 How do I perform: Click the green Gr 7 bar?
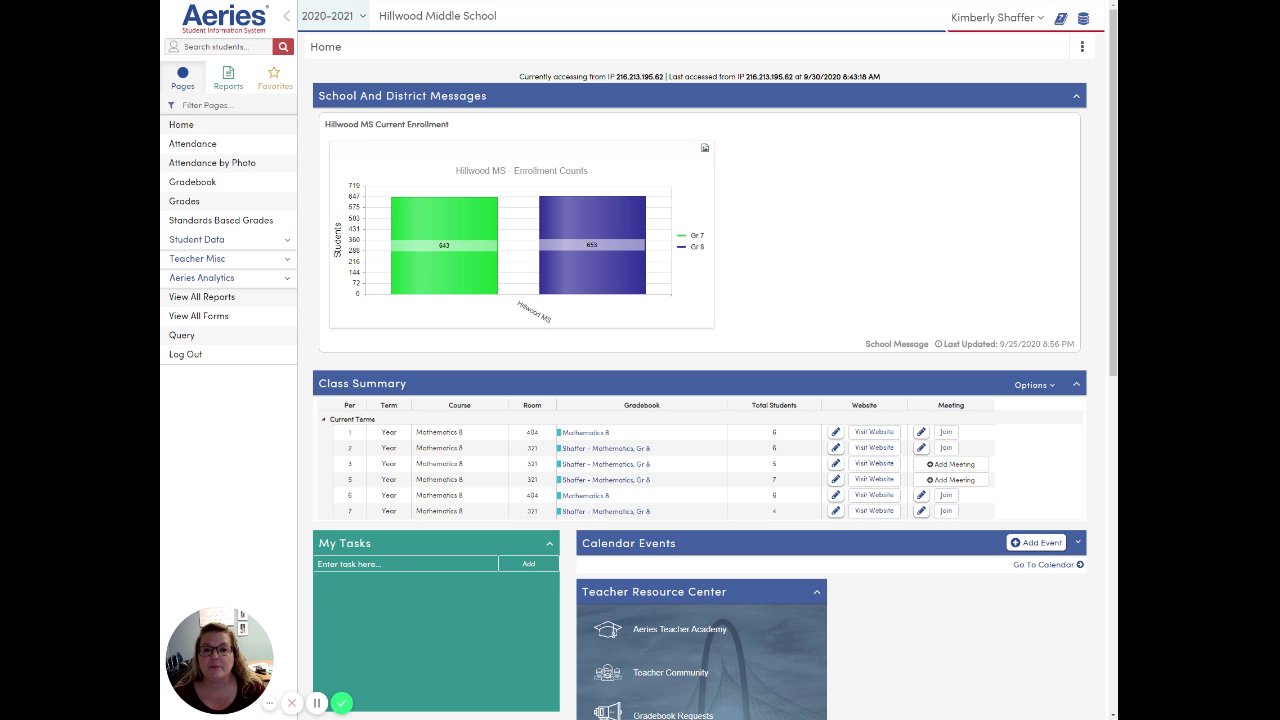(444, 245)
